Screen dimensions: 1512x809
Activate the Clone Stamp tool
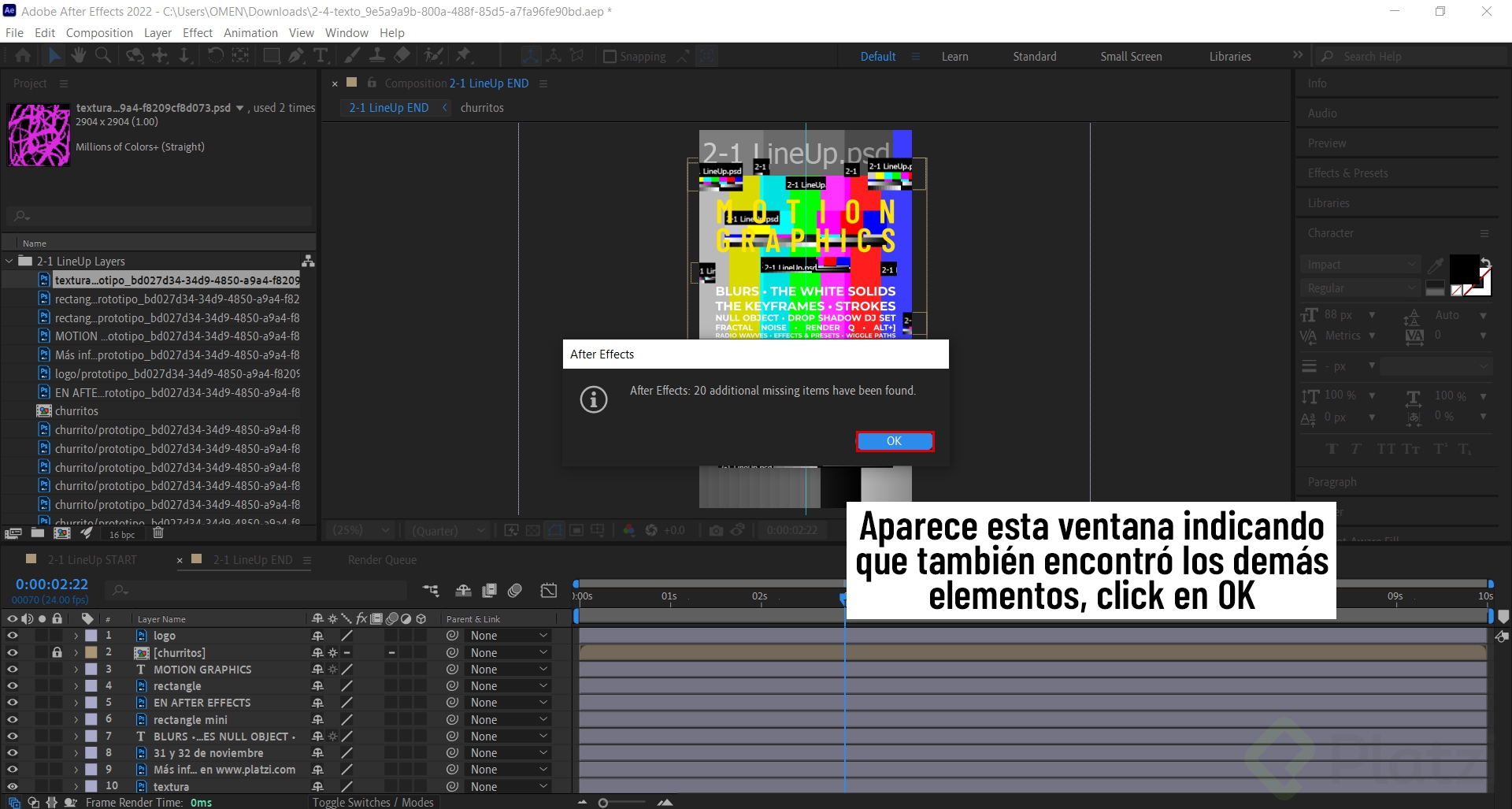[x=377, y=55]
